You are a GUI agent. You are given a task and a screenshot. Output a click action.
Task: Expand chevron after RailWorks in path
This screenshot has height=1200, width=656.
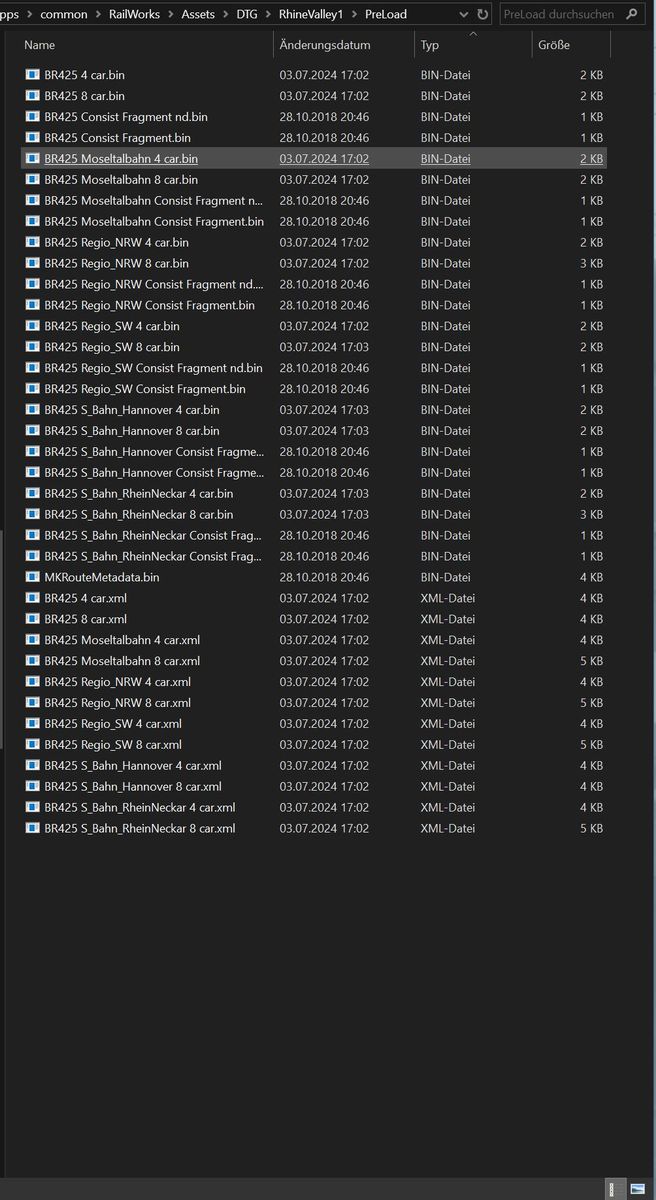tap(171, 15)
